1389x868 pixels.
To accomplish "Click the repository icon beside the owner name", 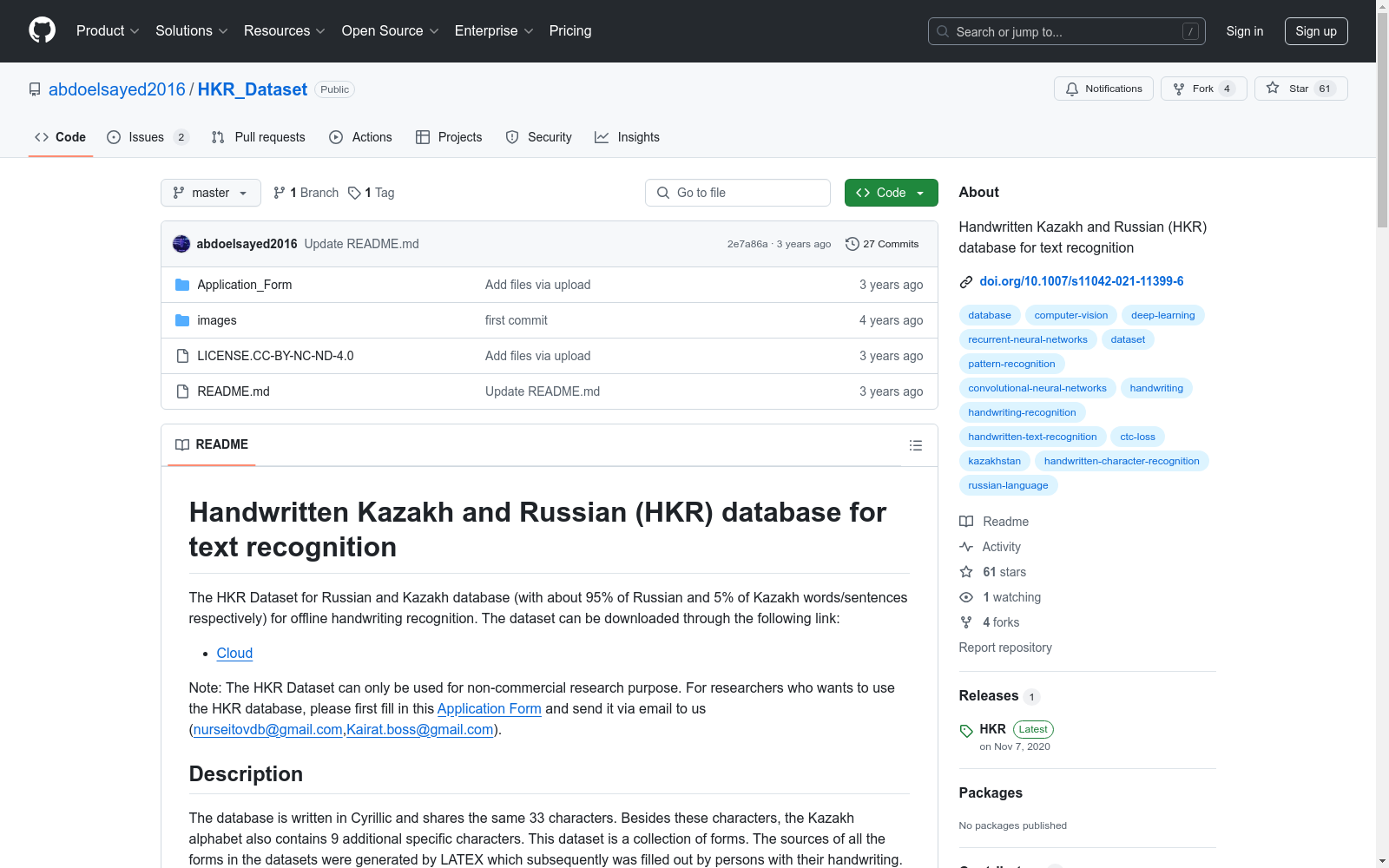I will tap(35, 89).
